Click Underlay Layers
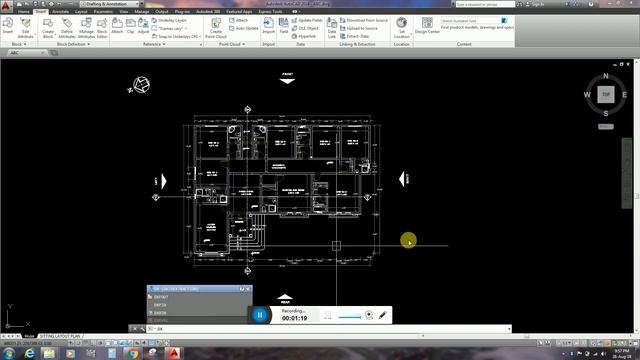The height and width of the screenshot is (360, 640). [169, 20]
